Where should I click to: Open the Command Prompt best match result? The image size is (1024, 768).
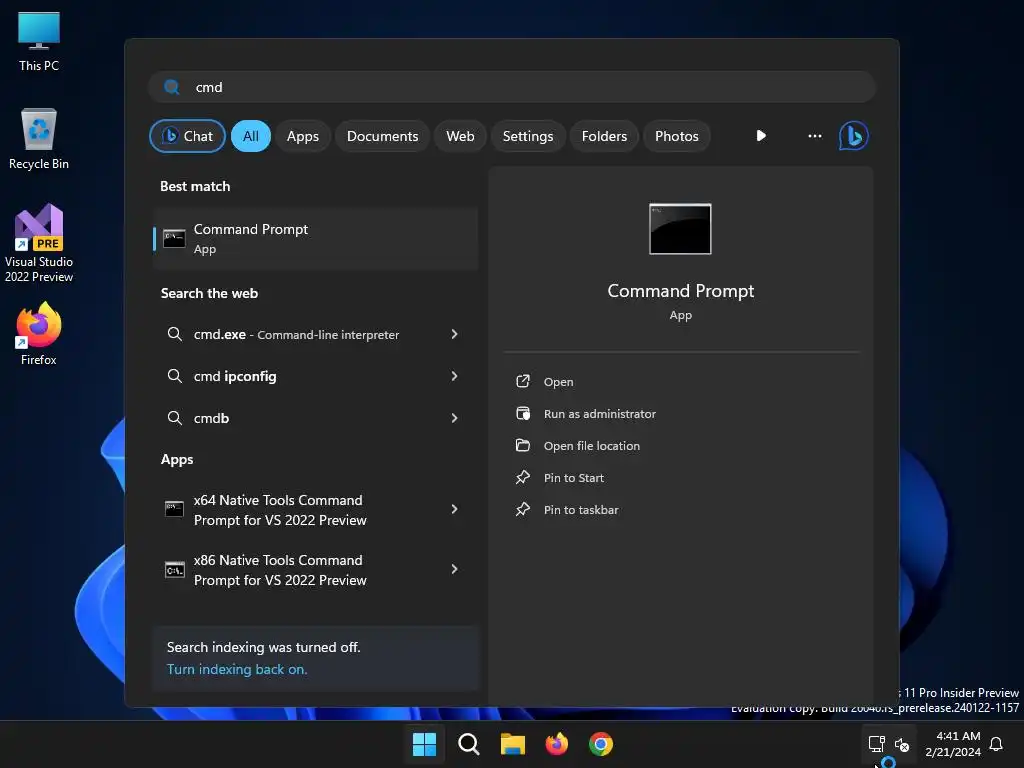point(315,239)
